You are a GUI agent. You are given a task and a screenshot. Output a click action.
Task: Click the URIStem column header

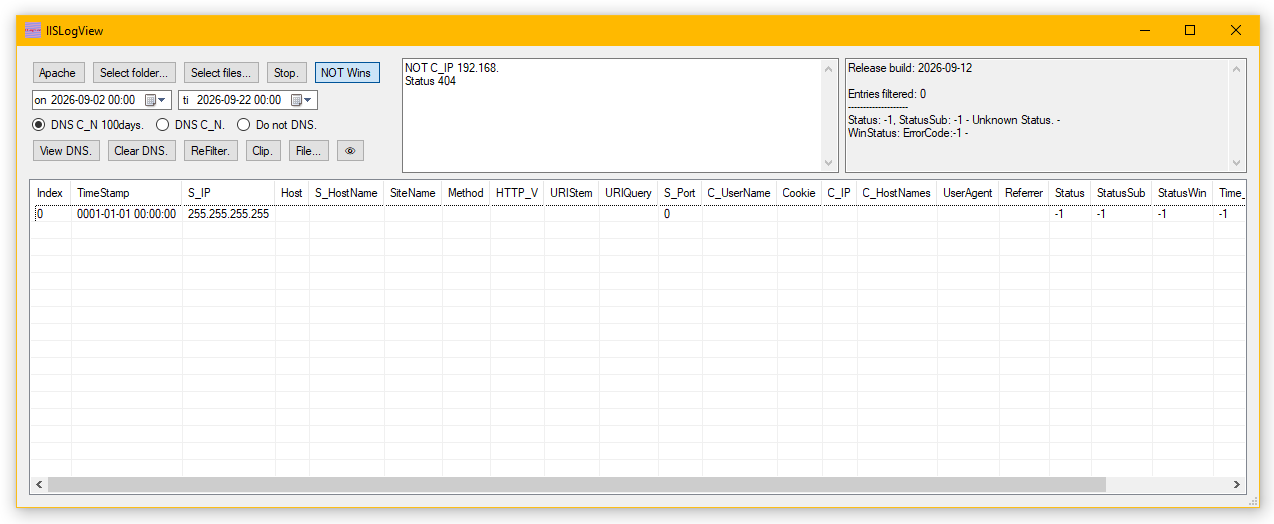[572, 193]
